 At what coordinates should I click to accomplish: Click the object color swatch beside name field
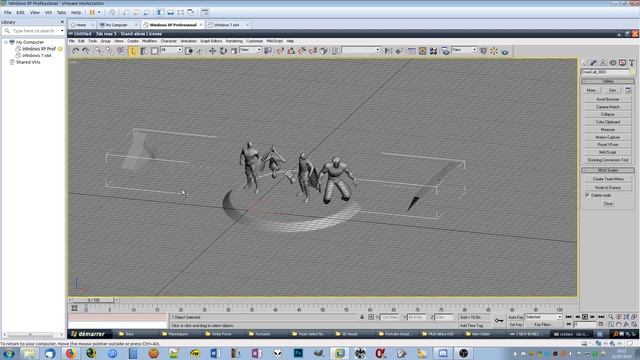[x=633, y=72]
